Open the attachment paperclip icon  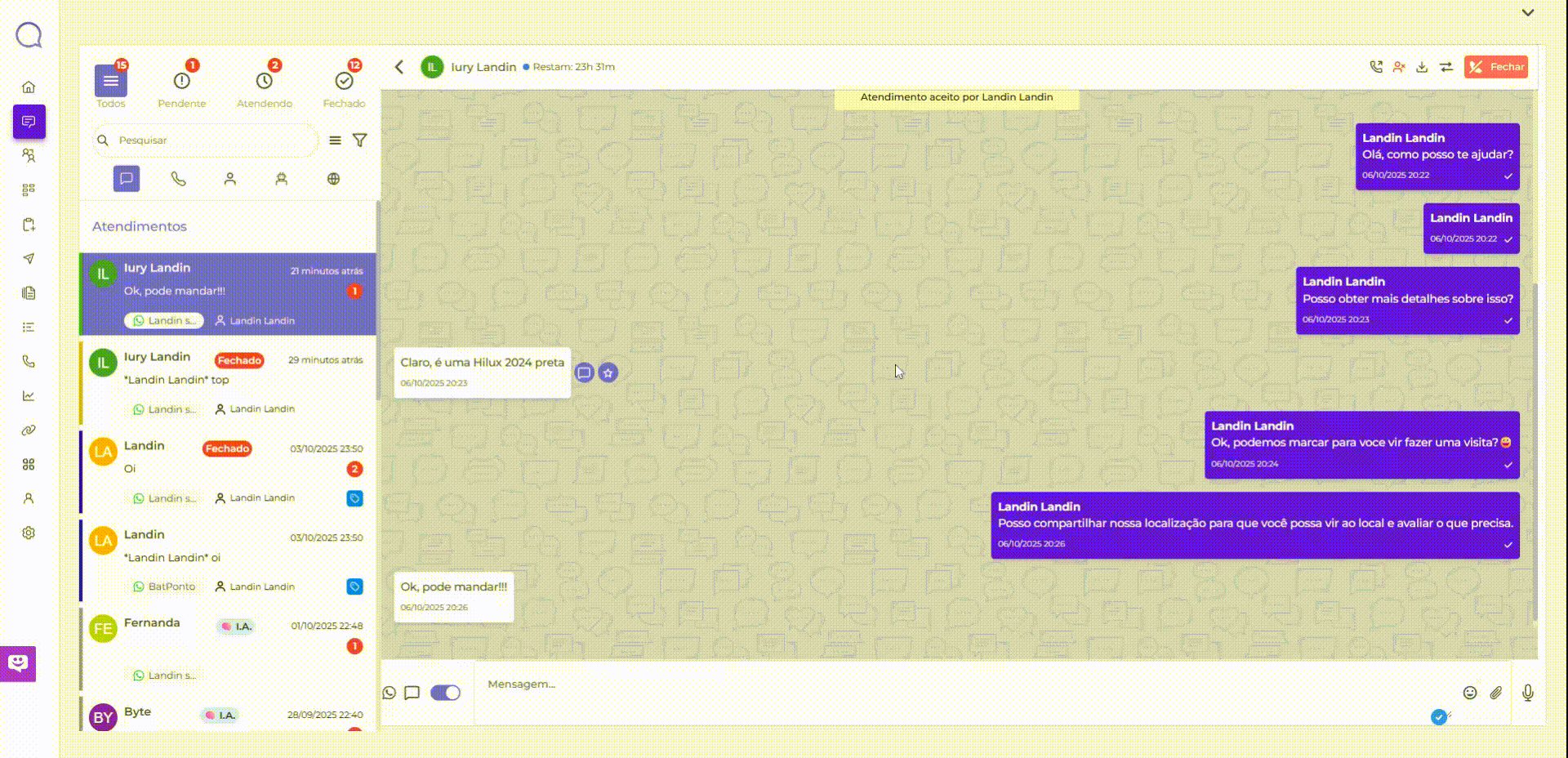click(1495, 693)
